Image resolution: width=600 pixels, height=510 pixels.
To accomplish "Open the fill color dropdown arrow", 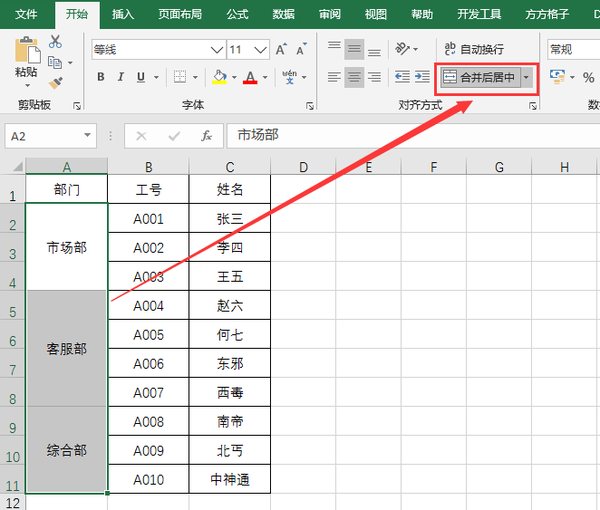I will 234,77.
